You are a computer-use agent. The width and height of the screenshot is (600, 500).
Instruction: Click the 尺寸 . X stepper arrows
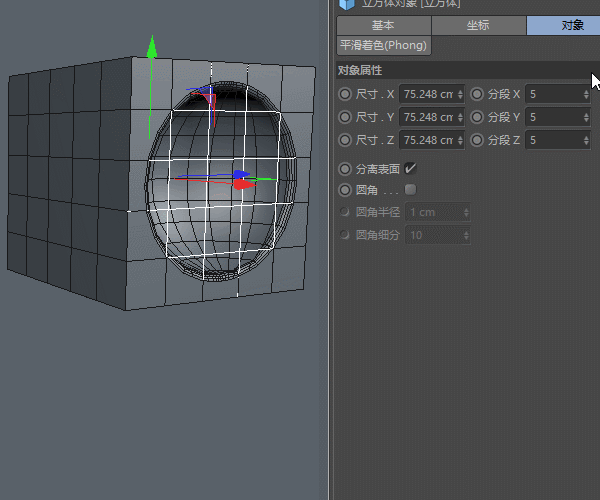click(460, 94)
